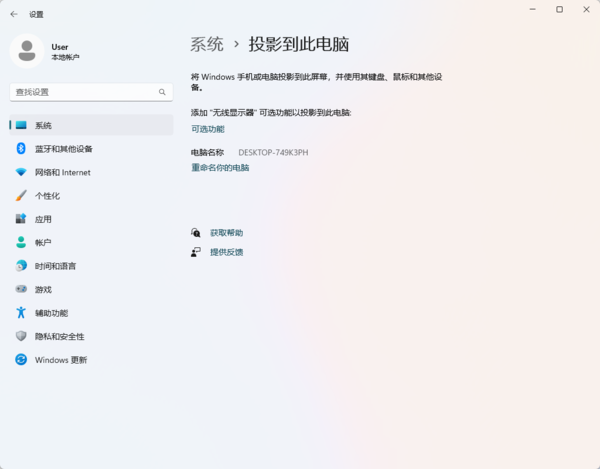Open 时间和语言 settings
Viewport: 600px width, 469px height.
(x=91, y=265)
